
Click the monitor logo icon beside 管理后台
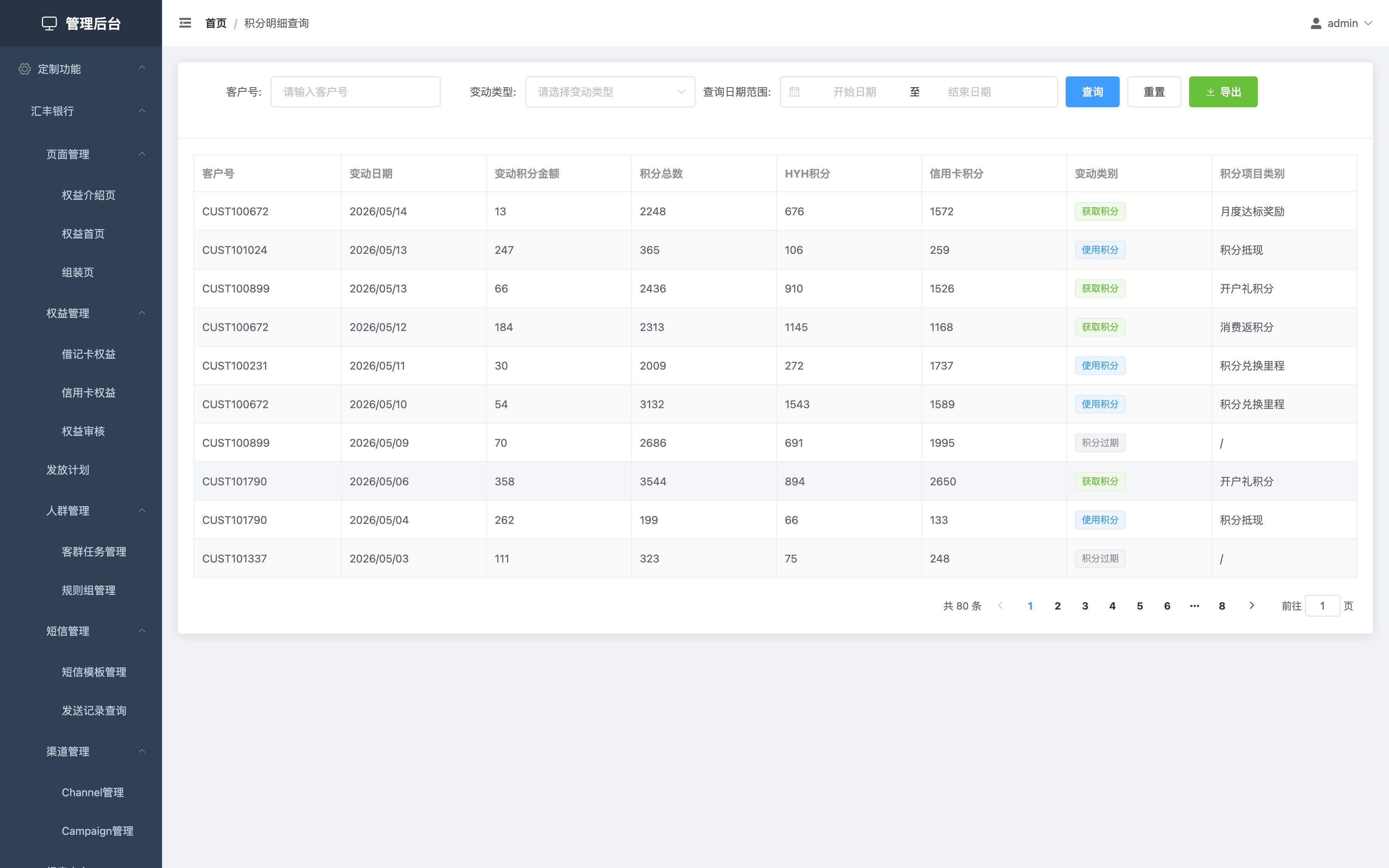tap(49, 24)
